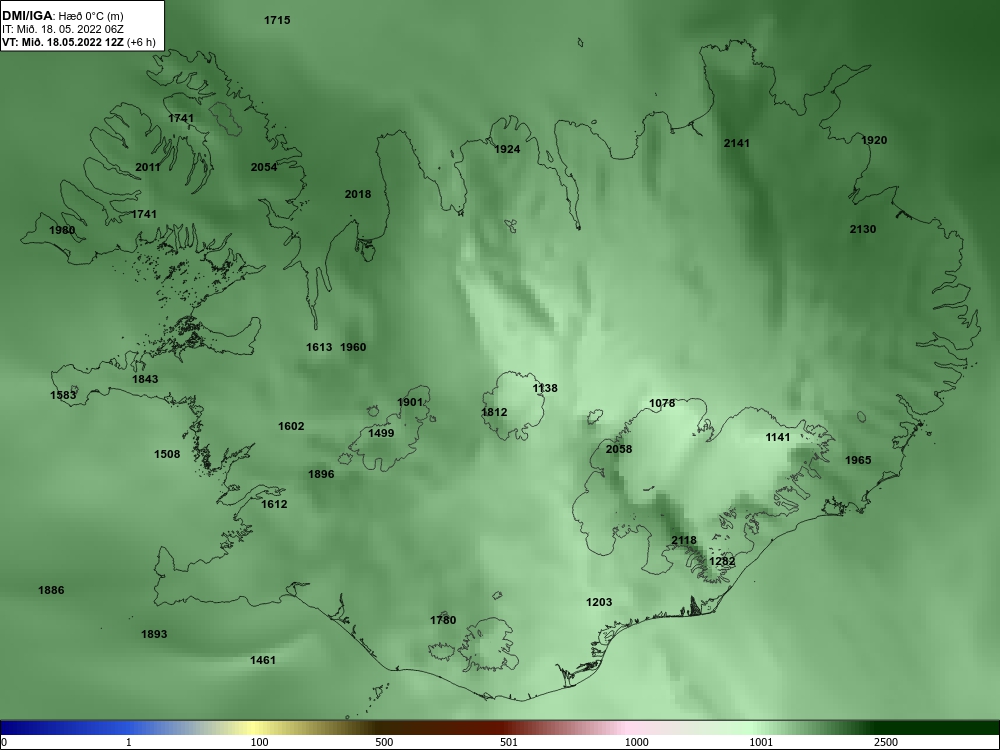Select the IT 06Z initial time line

coord(62,29)
